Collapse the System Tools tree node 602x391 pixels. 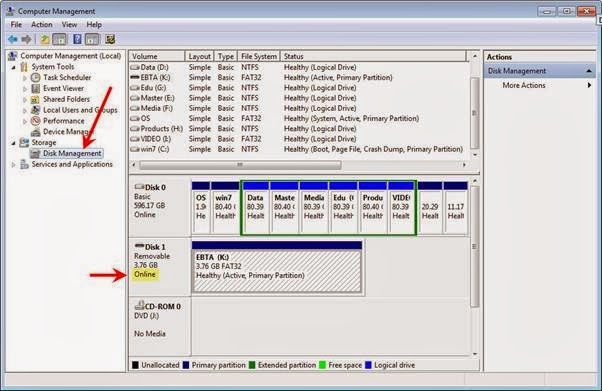14,67
